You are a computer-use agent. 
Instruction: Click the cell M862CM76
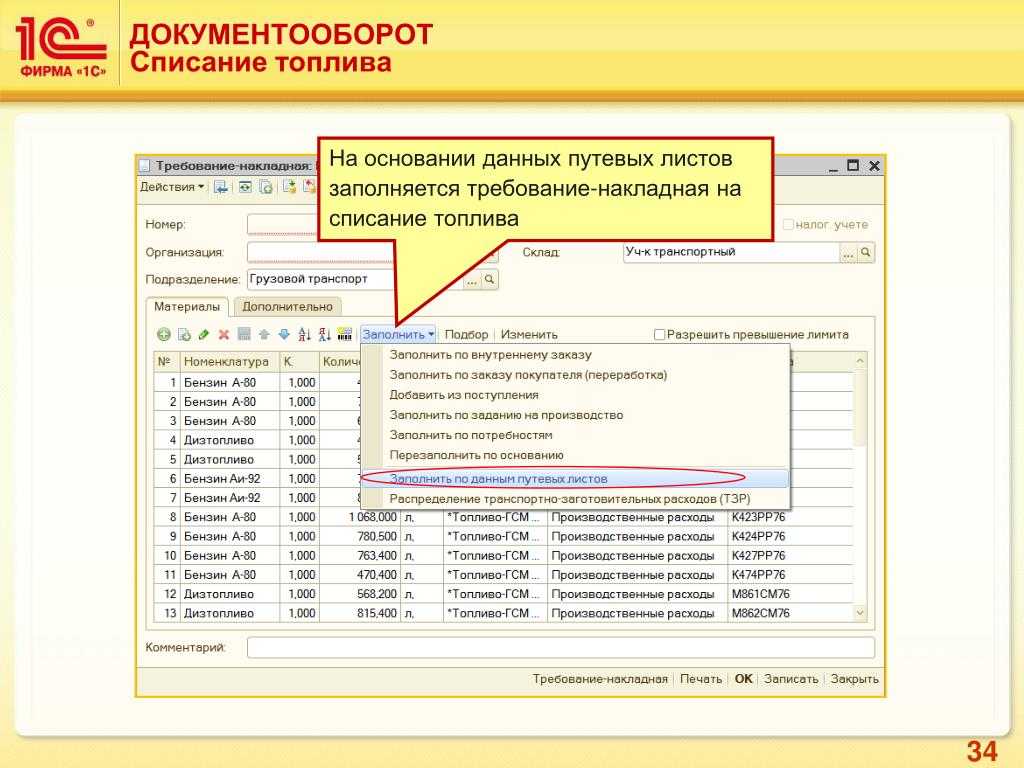point(790,613)
